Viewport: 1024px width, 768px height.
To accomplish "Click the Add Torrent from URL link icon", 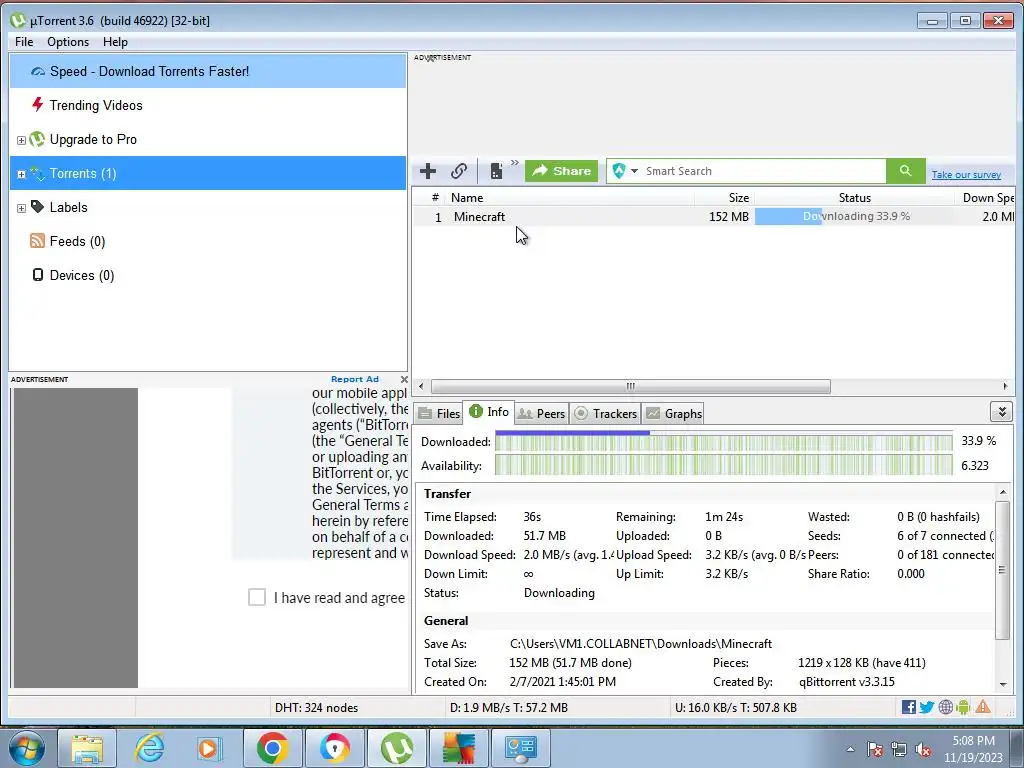I will tap(459, 171).
